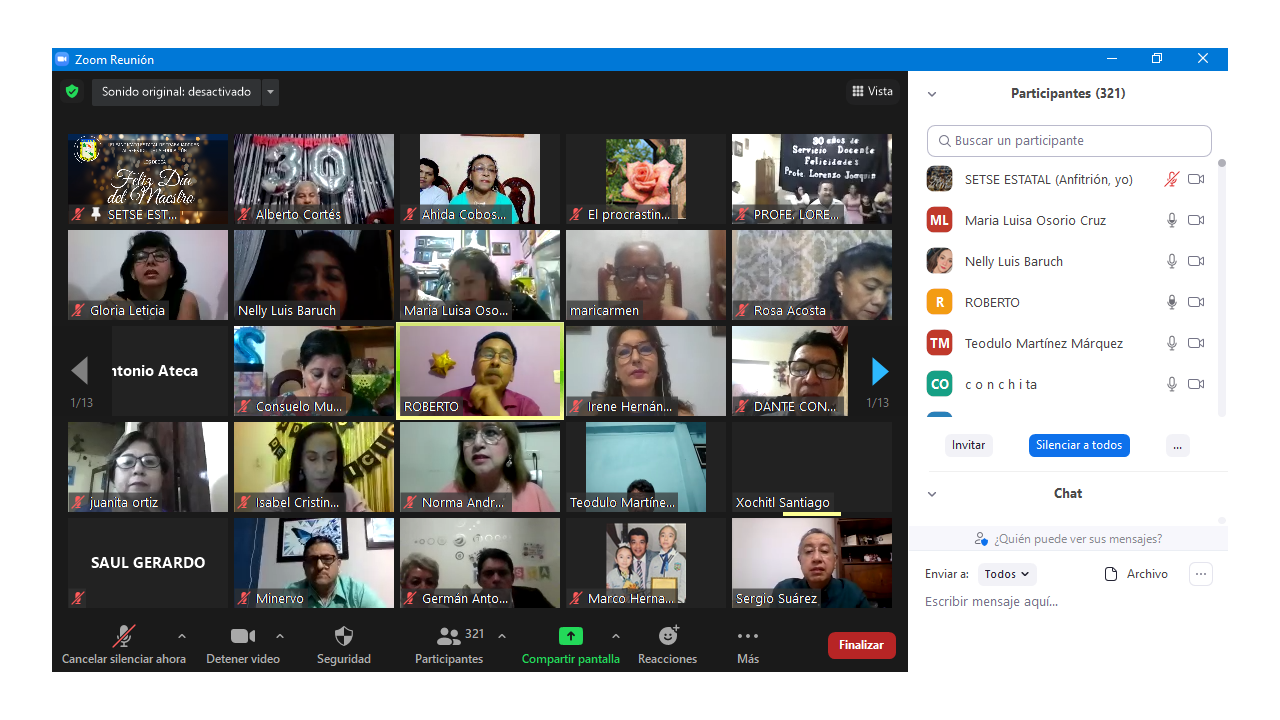Toggle 'Sonido original: desactivado' button
Screen dimensions: 1280x720
coord(176,92)
